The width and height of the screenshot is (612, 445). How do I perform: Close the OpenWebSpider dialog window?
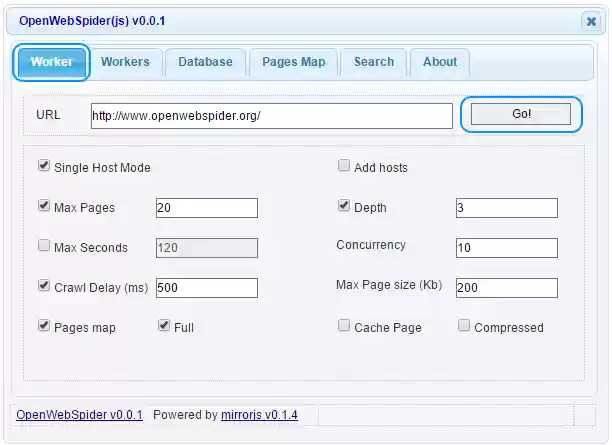pos(590,20)
